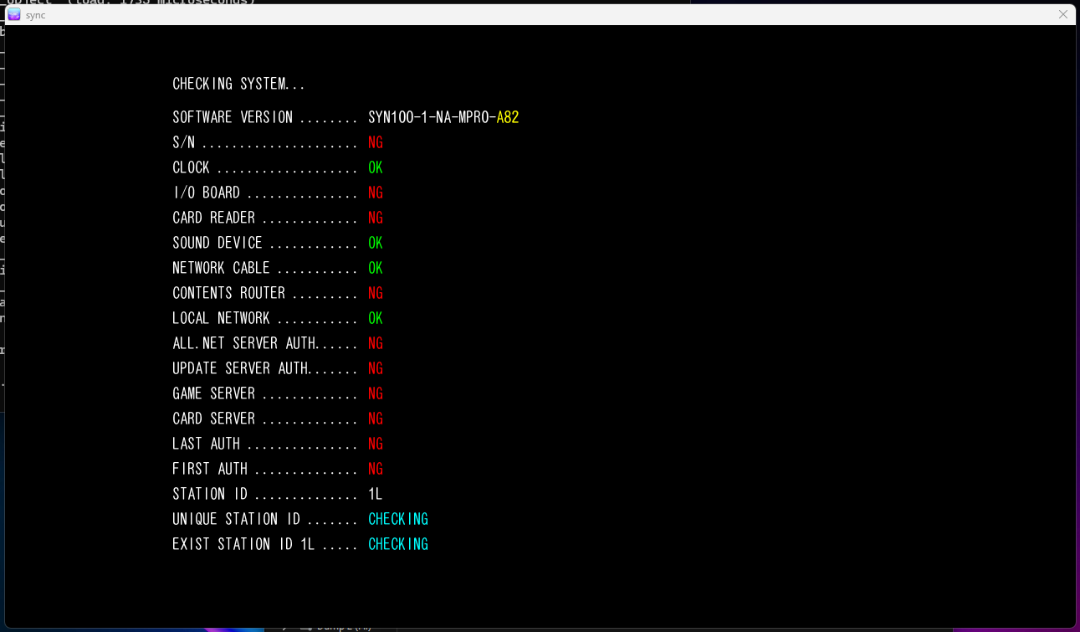1080x632 pixels.
Task: Click the STATION ID value 1L
Action: (x=374, y=493)
